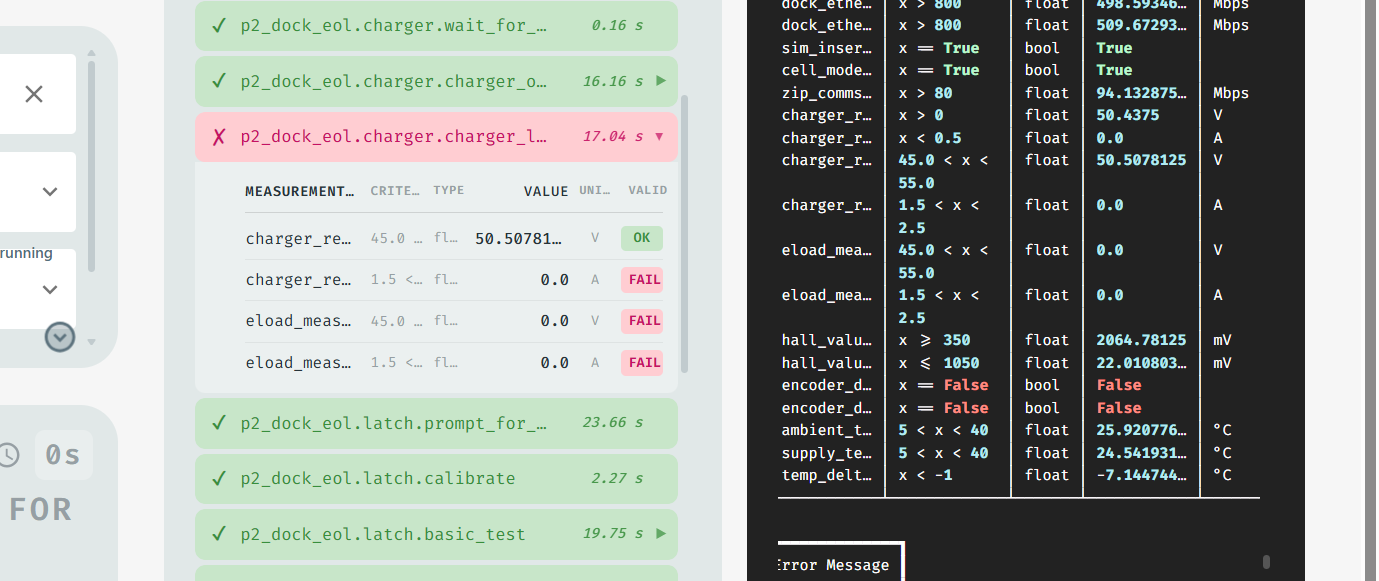Click the green checkmark on the charger.charger_o row
This screenshot has height=581, width=1379.
(219, 81)
